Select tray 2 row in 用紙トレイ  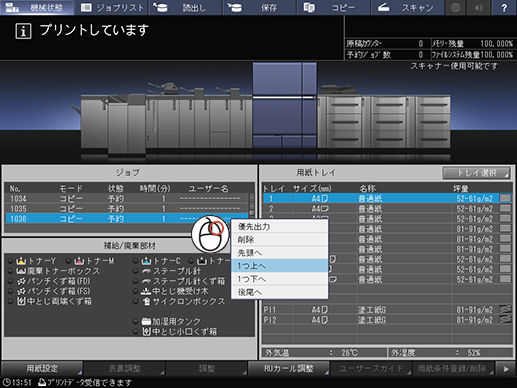coord(387,209)
